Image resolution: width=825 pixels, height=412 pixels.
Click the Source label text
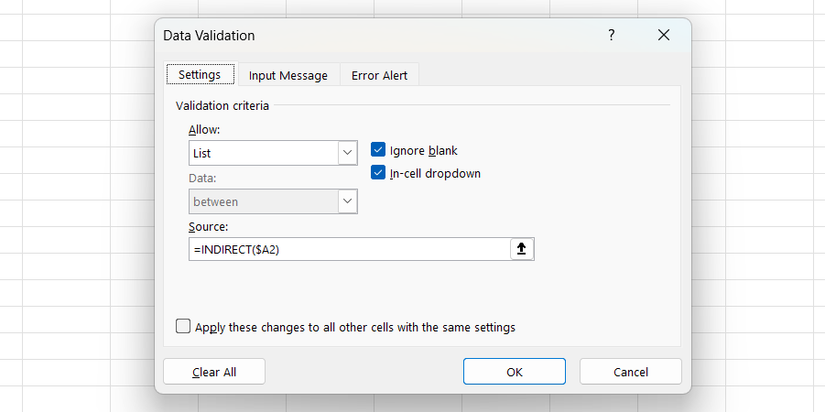click(208, 227)
